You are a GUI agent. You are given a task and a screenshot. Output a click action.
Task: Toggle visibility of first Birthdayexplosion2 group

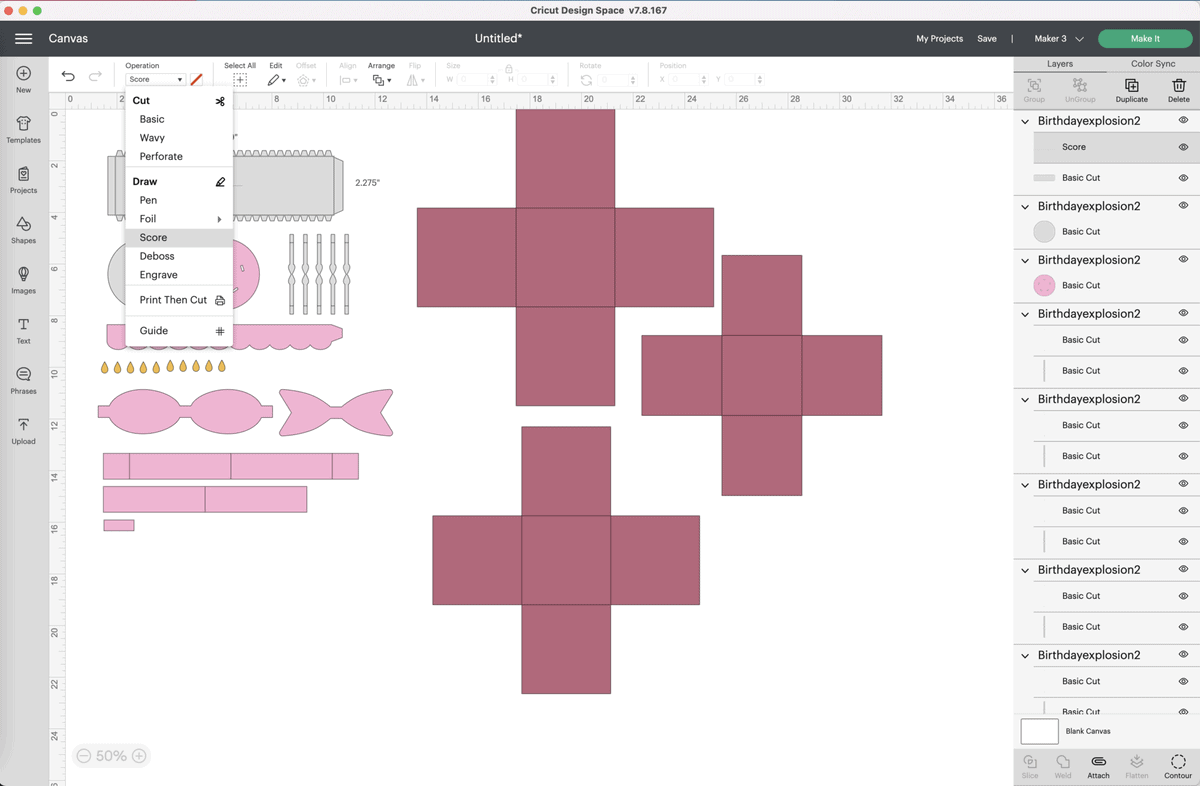click(x=1183, y=121)
